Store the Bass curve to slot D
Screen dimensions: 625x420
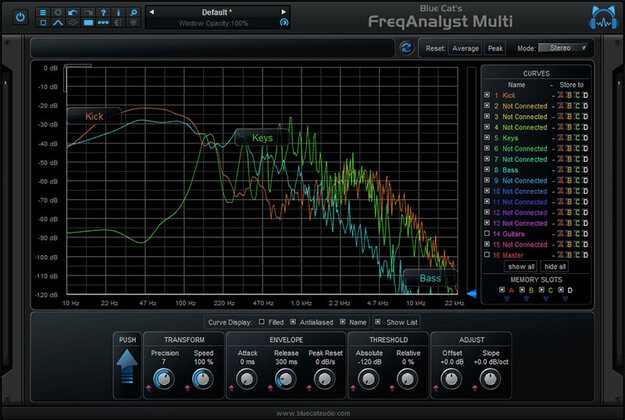point(585,170)
